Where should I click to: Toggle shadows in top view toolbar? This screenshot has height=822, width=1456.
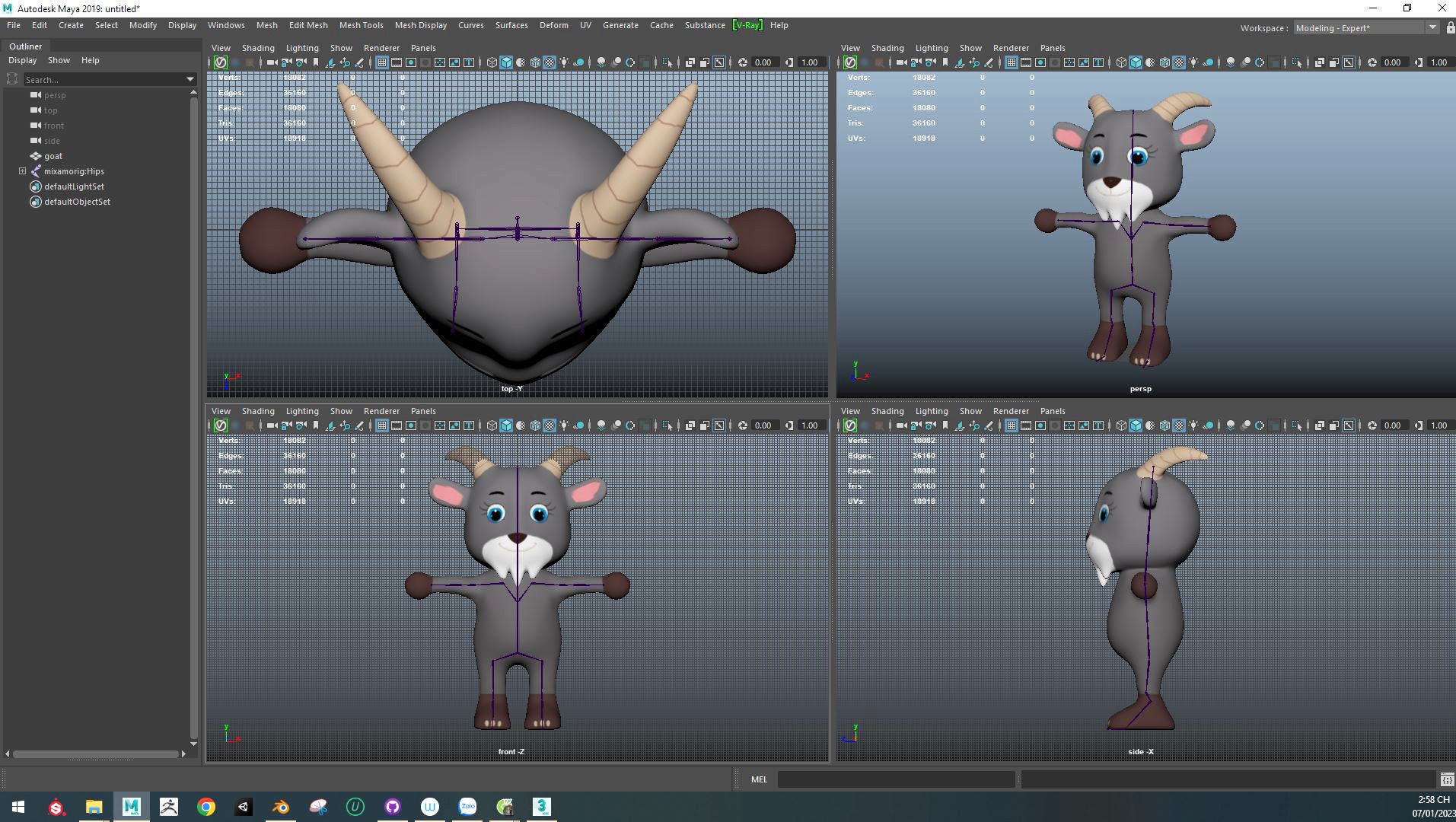point(579,62)
